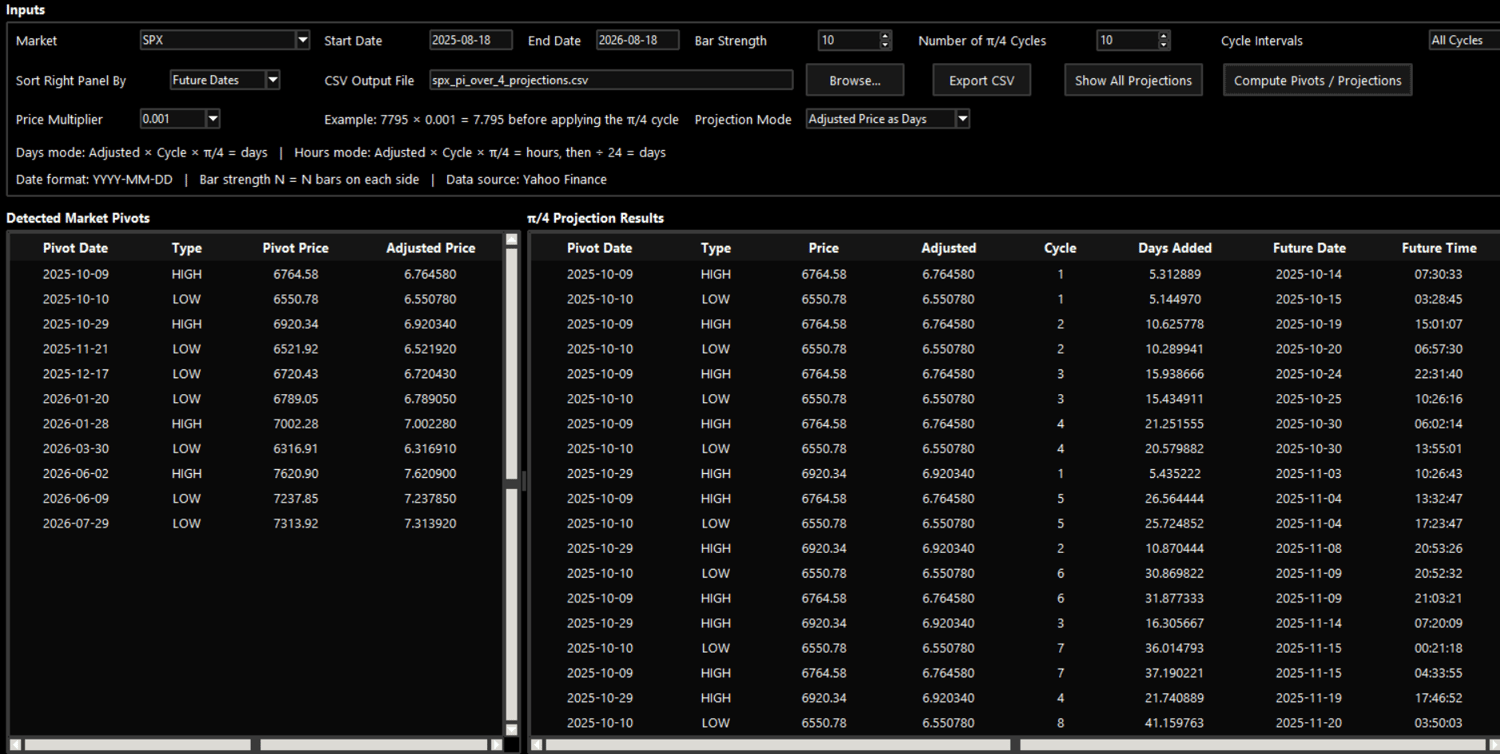Select pivot row dated 2025-11-21
Screen dimensions: 1500x754
tap(256, 349)
